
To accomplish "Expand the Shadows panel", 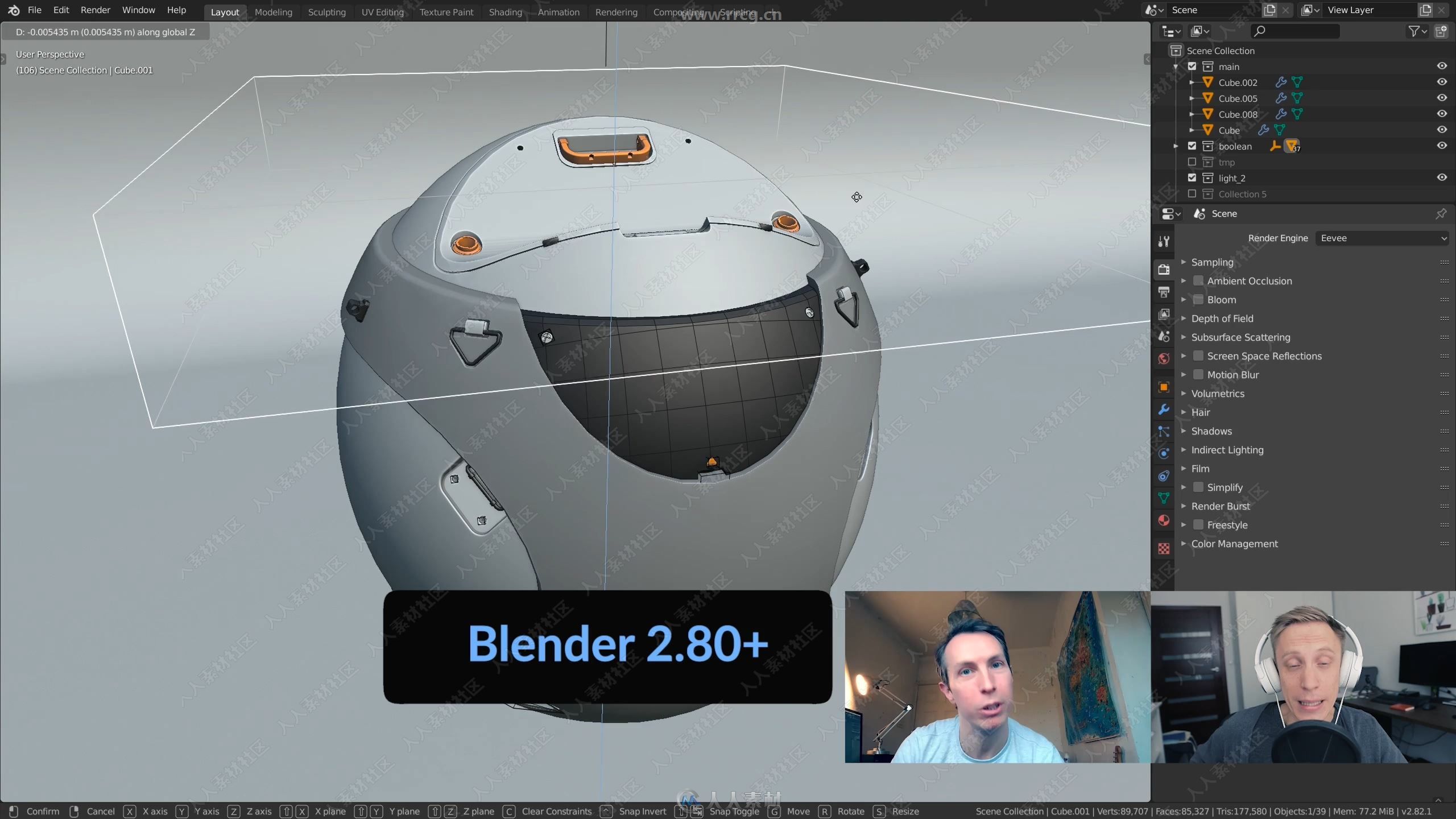I will pyautogui.click(x=1184, y=431).
